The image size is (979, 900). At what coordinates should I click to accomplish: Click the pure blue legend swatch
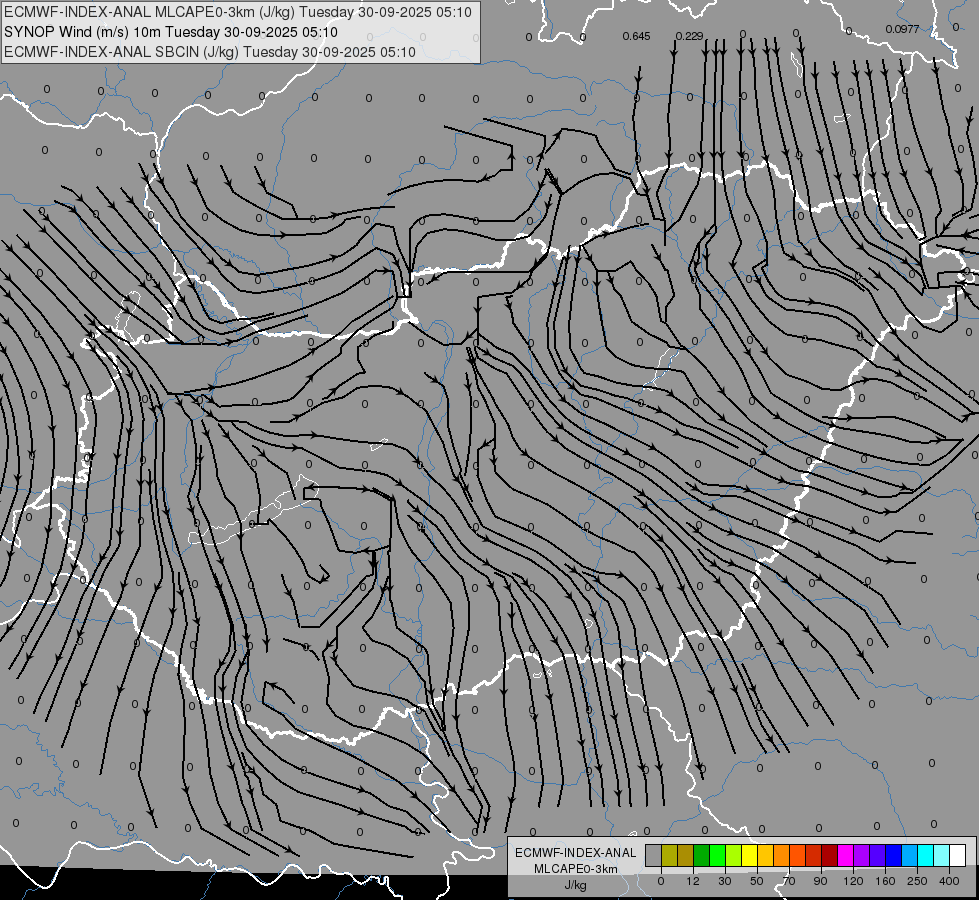[894, 855]
